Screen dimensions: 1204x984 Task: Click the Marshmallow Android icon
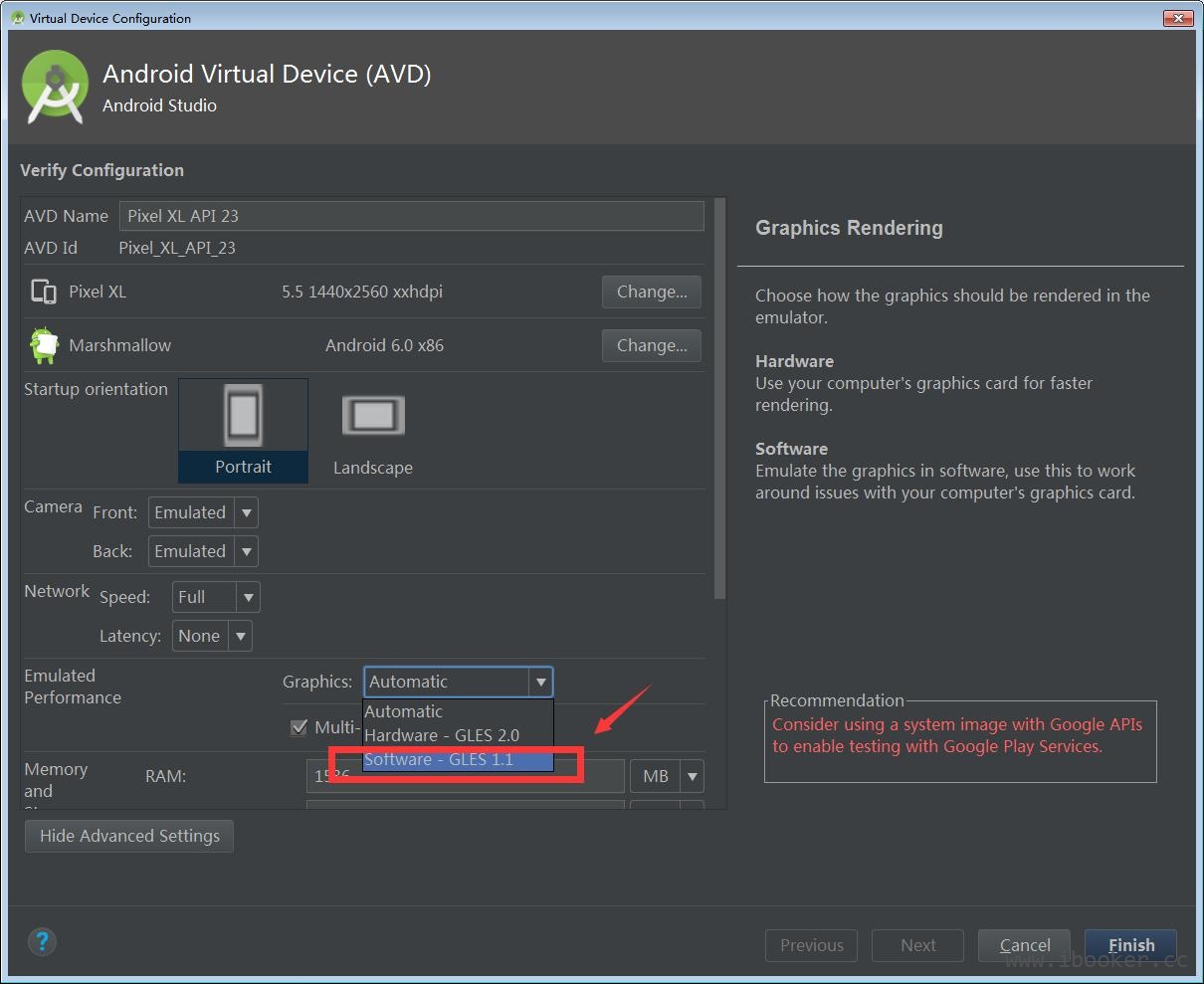[x=44, y=345]
